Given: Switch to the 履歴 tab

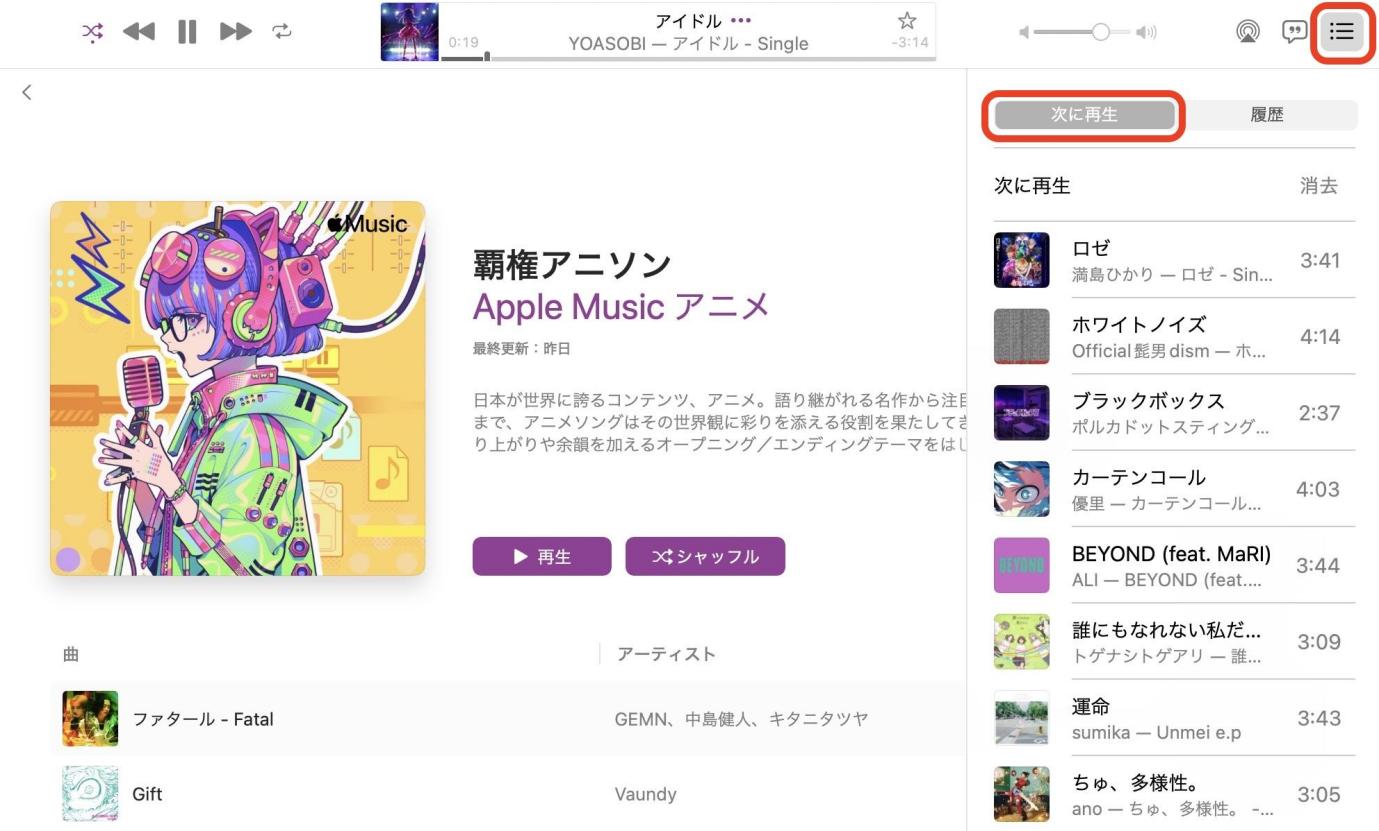Looking at the screenshot, I should click(1267, 115).
